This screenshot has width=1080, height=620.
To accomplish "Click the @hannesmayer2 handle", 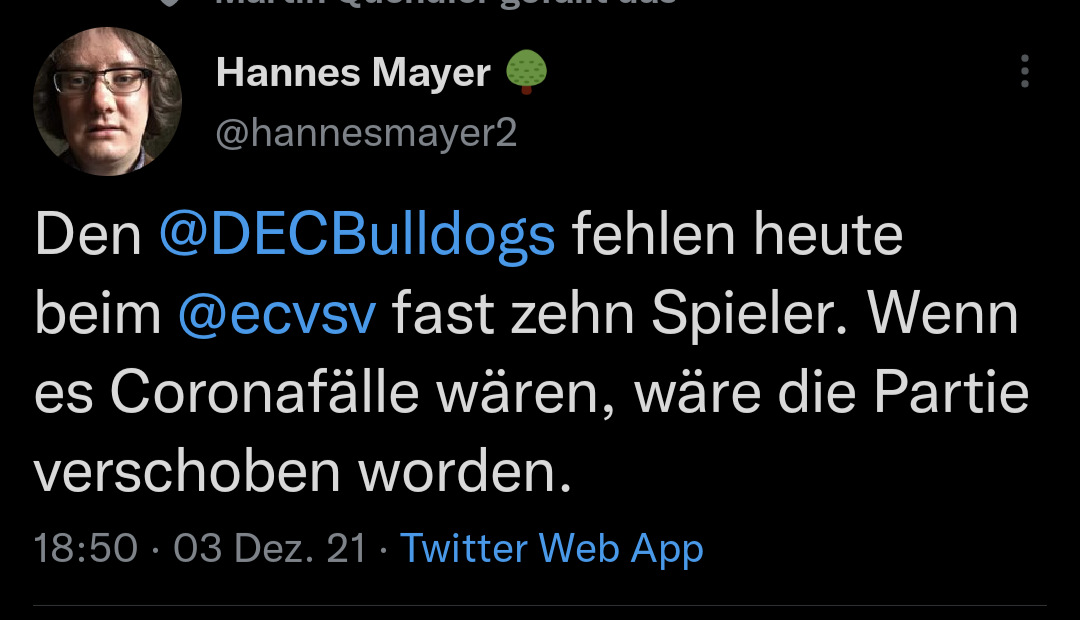I will click(x=366, y=133).
